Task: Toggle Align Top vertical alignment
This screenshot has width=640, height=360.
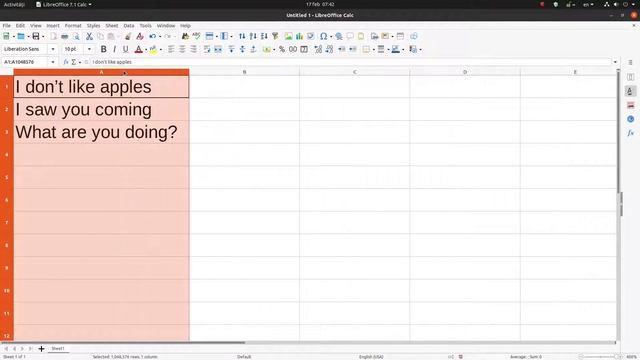Action: point(231,49)
